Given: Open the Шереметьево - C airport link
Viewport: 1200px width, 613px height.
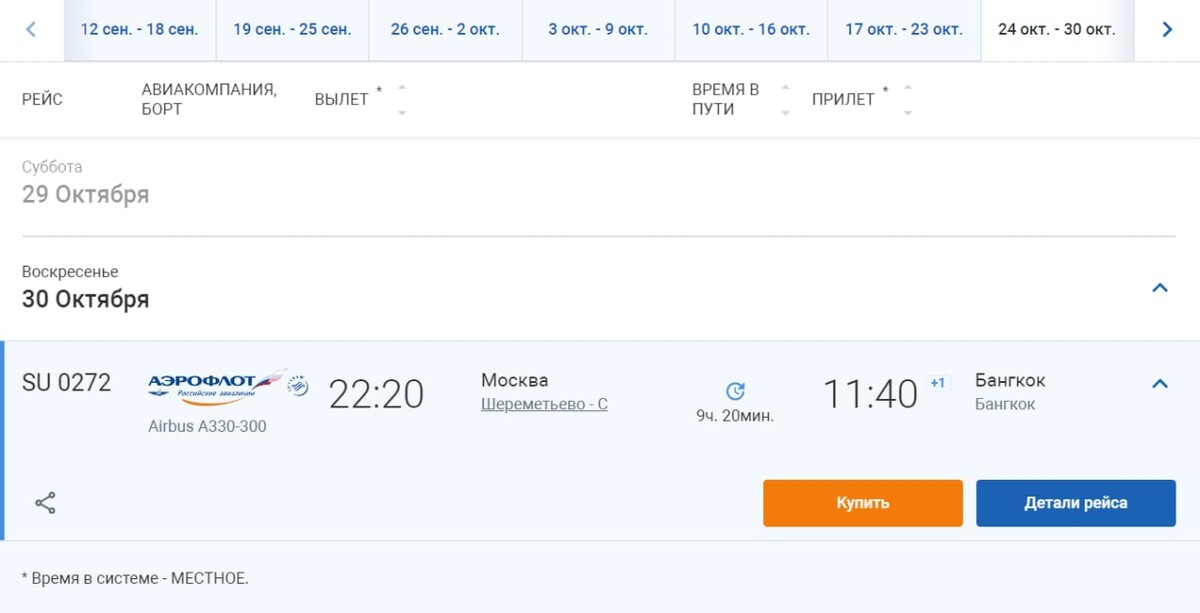Looking at the screenshot, I should coord(544,405).
